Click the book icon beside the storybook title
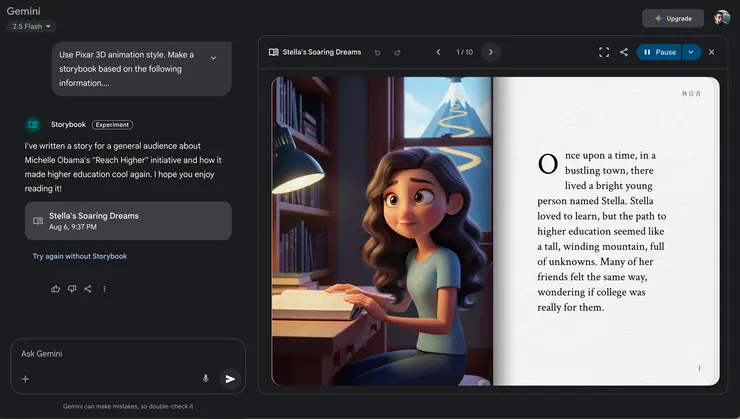The height and width of the screenshot is (419, 740). pyautogui.click(x=274, y=52)
